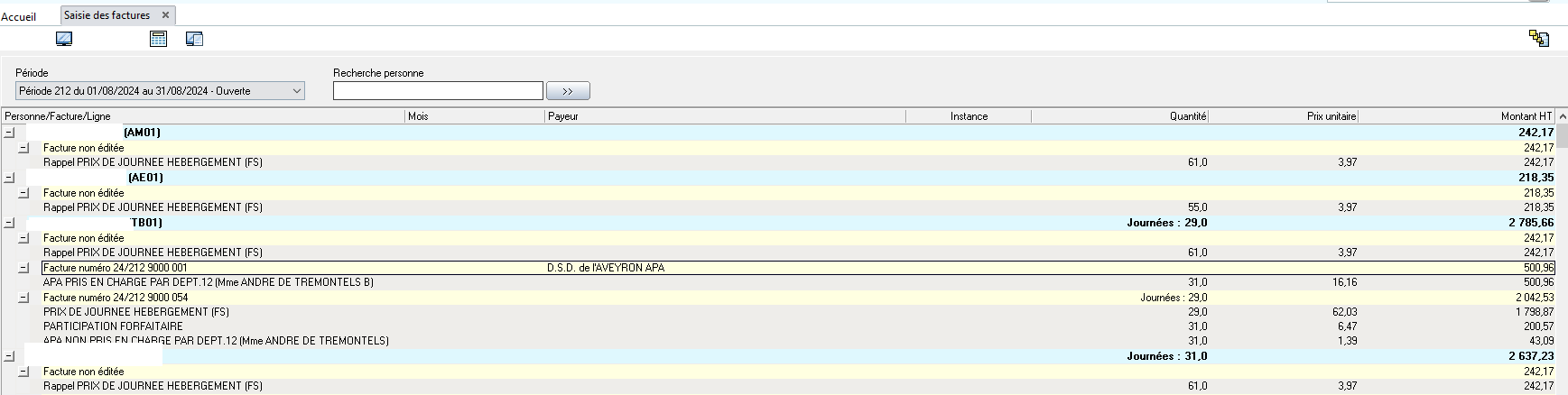Collapse the (AM01) person group
Viewport: 1568px width, 395px height.
[9, 133]
